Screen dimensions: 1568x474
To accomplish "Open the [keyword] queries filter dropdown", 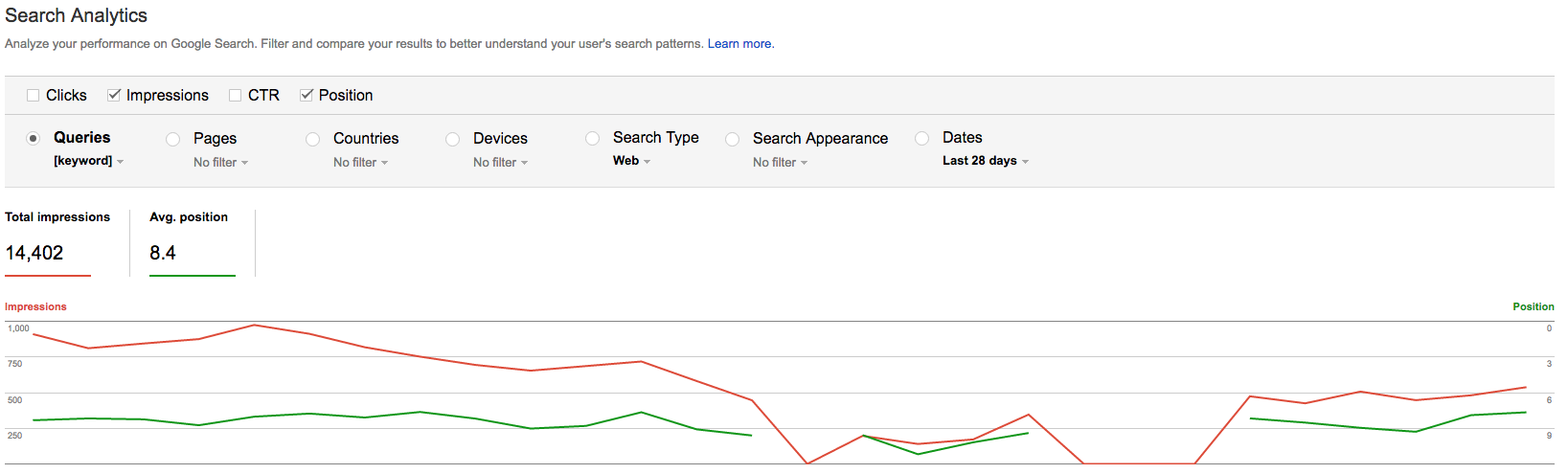I will (89, 161).
